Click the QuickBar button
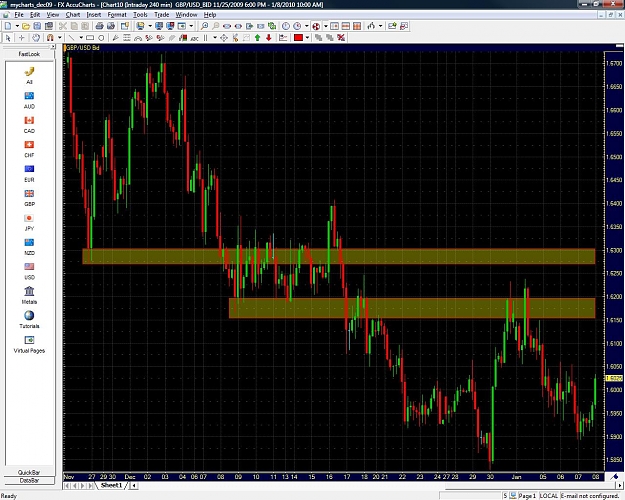625x500 pixels. (29, 472)
